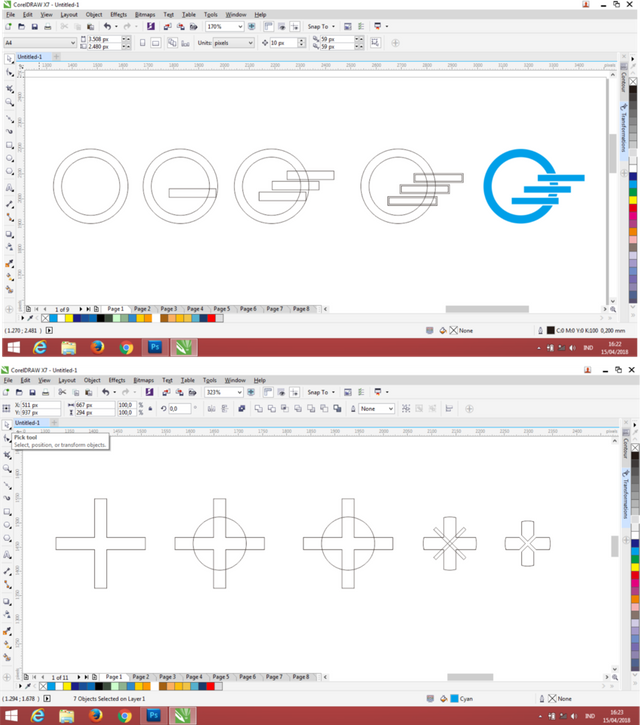The height and width of the screenshot is (725, 640).
Task: Toggle Show Guidelines in bottom window toolbar
Action: [294, 392]
